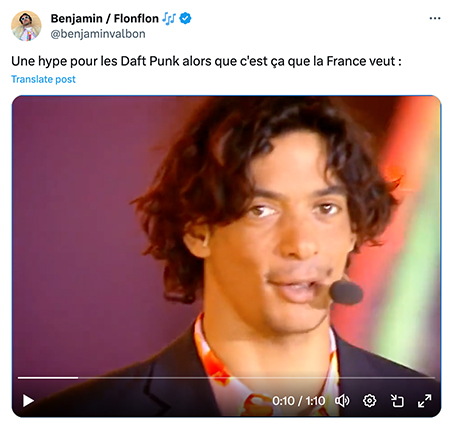Open video settings gear
Screen dimensions: 450x425
(369, 400)
